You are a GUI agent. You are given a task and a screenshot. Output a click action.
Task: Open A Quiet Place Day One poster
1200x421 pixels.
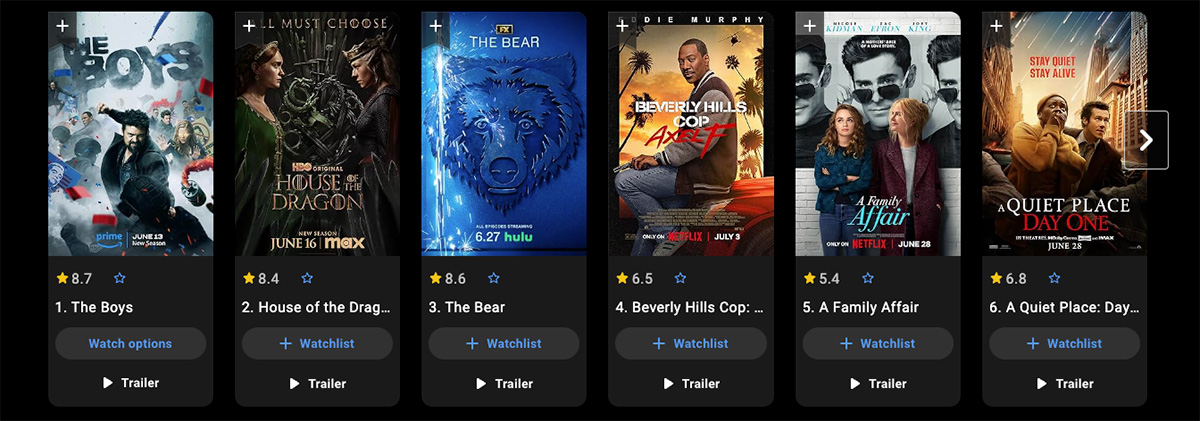pyautogui.click(x=1064, y=133)
